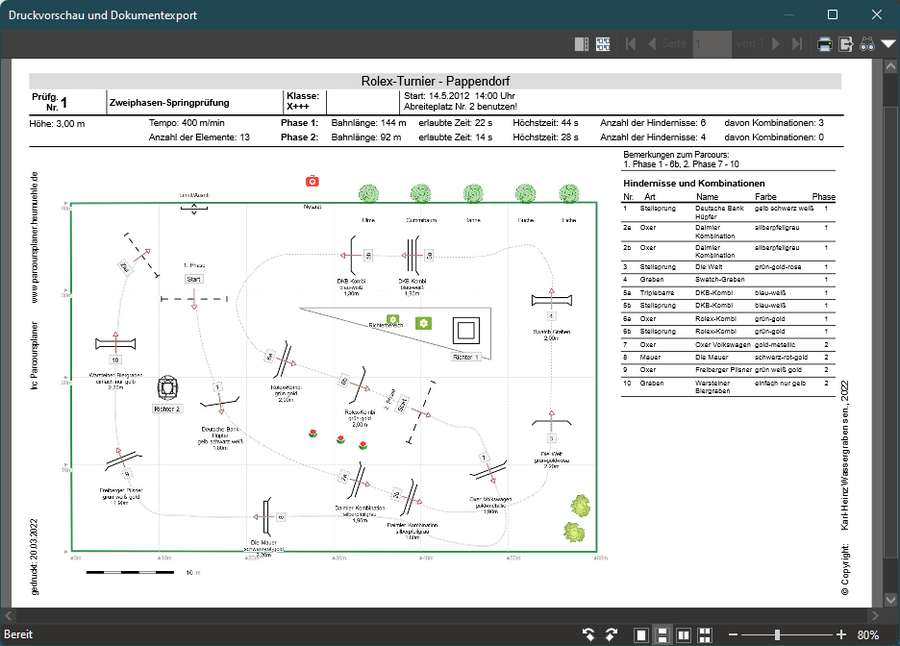
Task: Click the Richter 1 judge box symbol
Action: tap(466, 330)
